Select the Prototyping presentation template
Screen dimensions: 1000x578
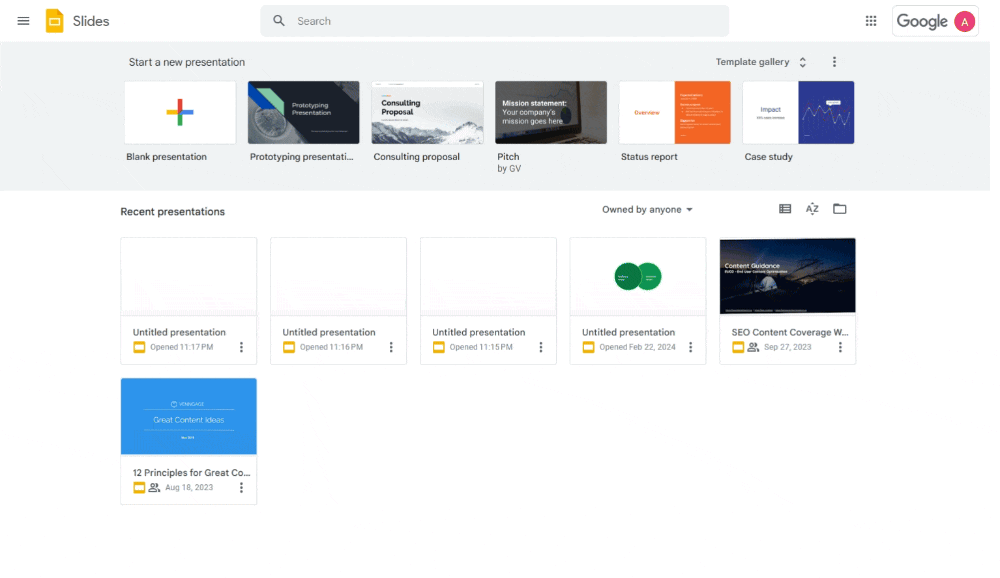(x=304, y=112)
